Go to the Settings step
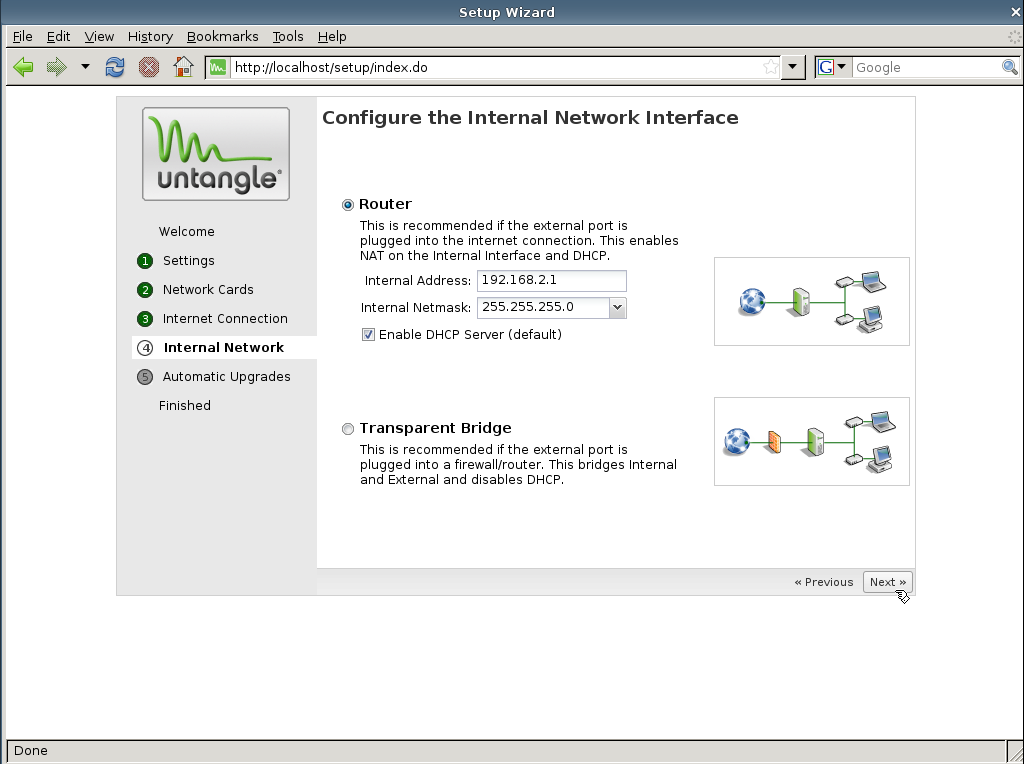Screen dimensions: 1024x764 pyautogui.click(x=188, y=261)
